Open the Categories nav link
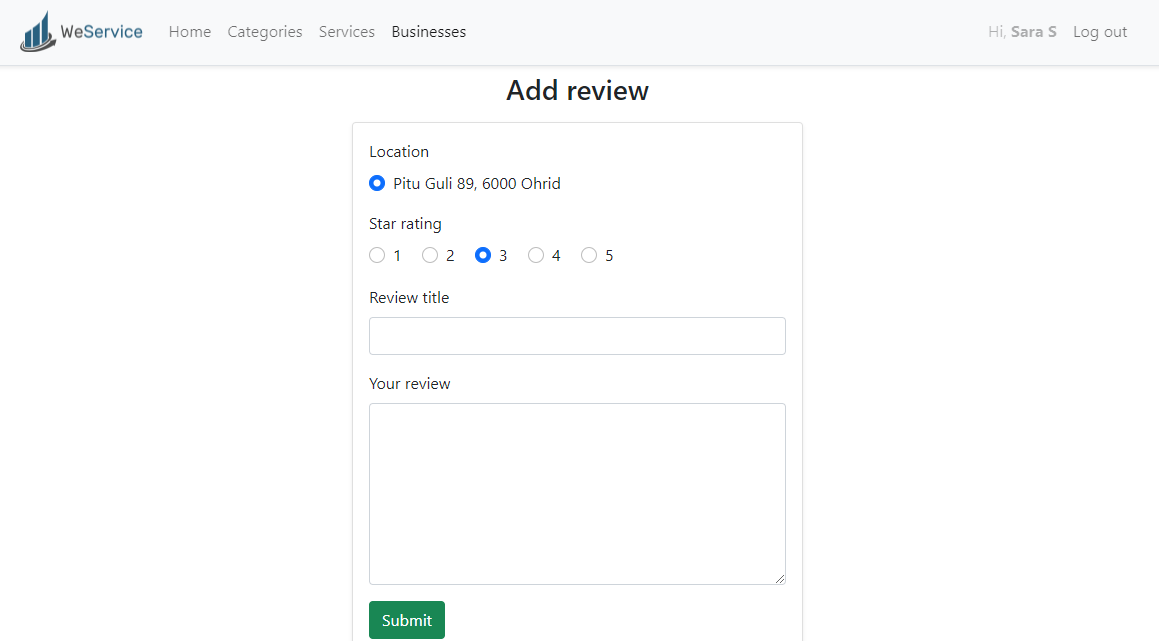This screenshot has width=1159, height=641. pos(265,32)
